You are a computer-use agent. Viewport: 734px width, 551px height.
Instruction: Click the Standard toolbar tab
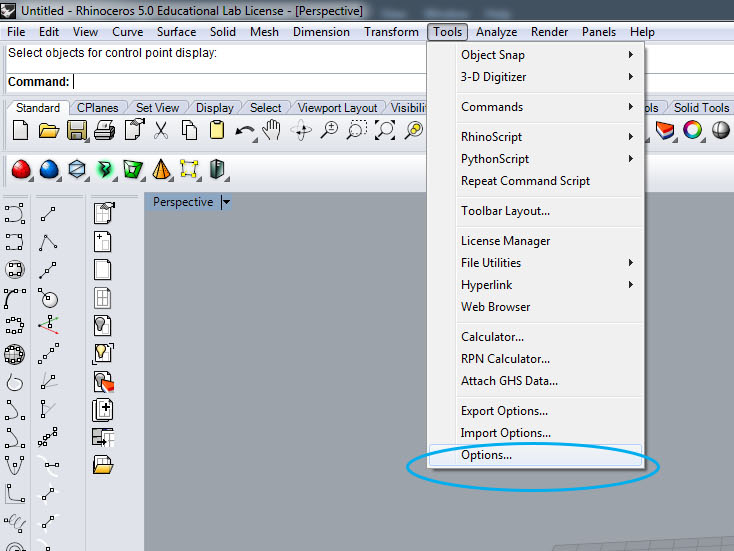click(38, 108)
